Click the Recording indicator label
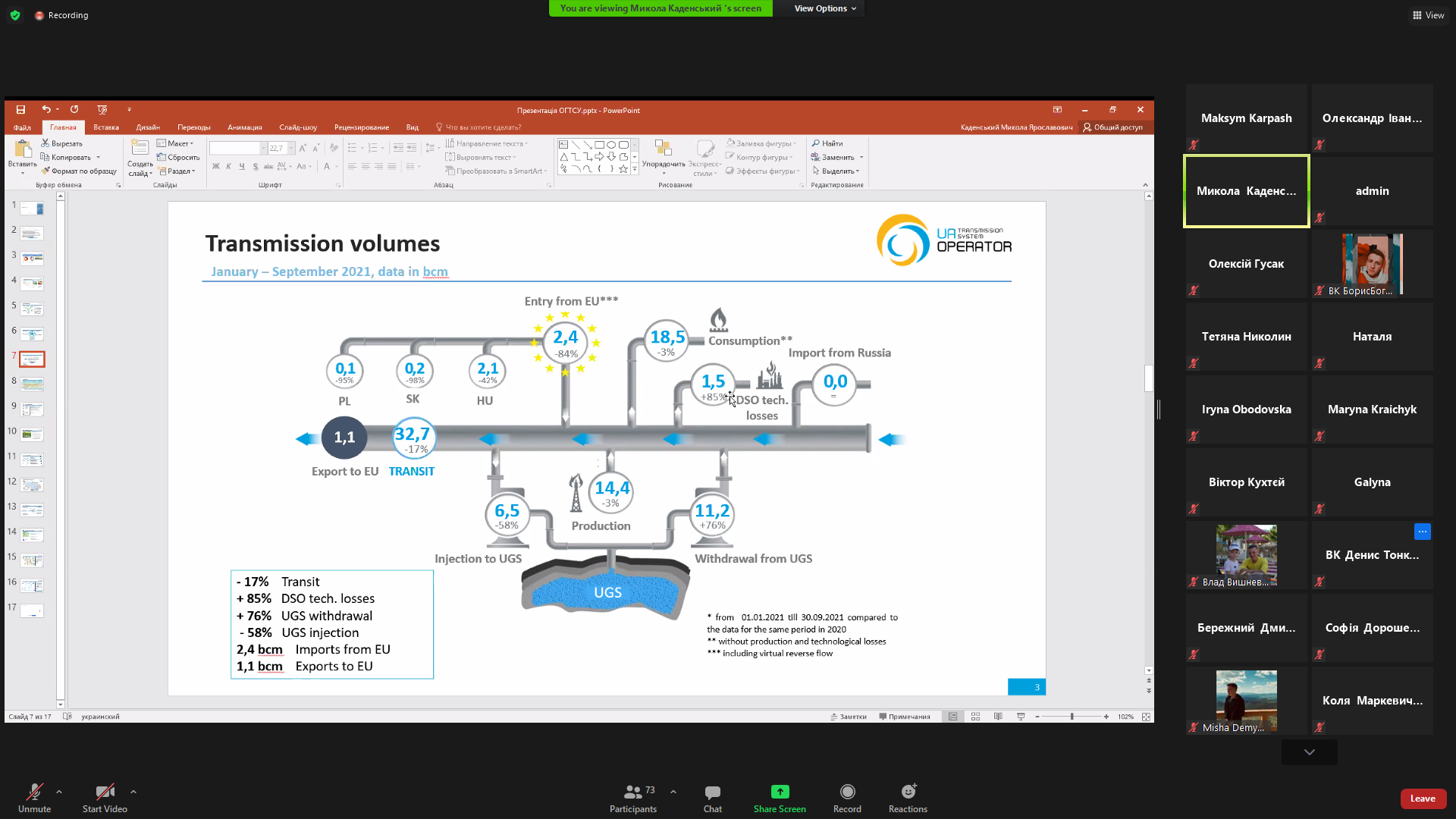1456x819 pixels. (67, 15)
